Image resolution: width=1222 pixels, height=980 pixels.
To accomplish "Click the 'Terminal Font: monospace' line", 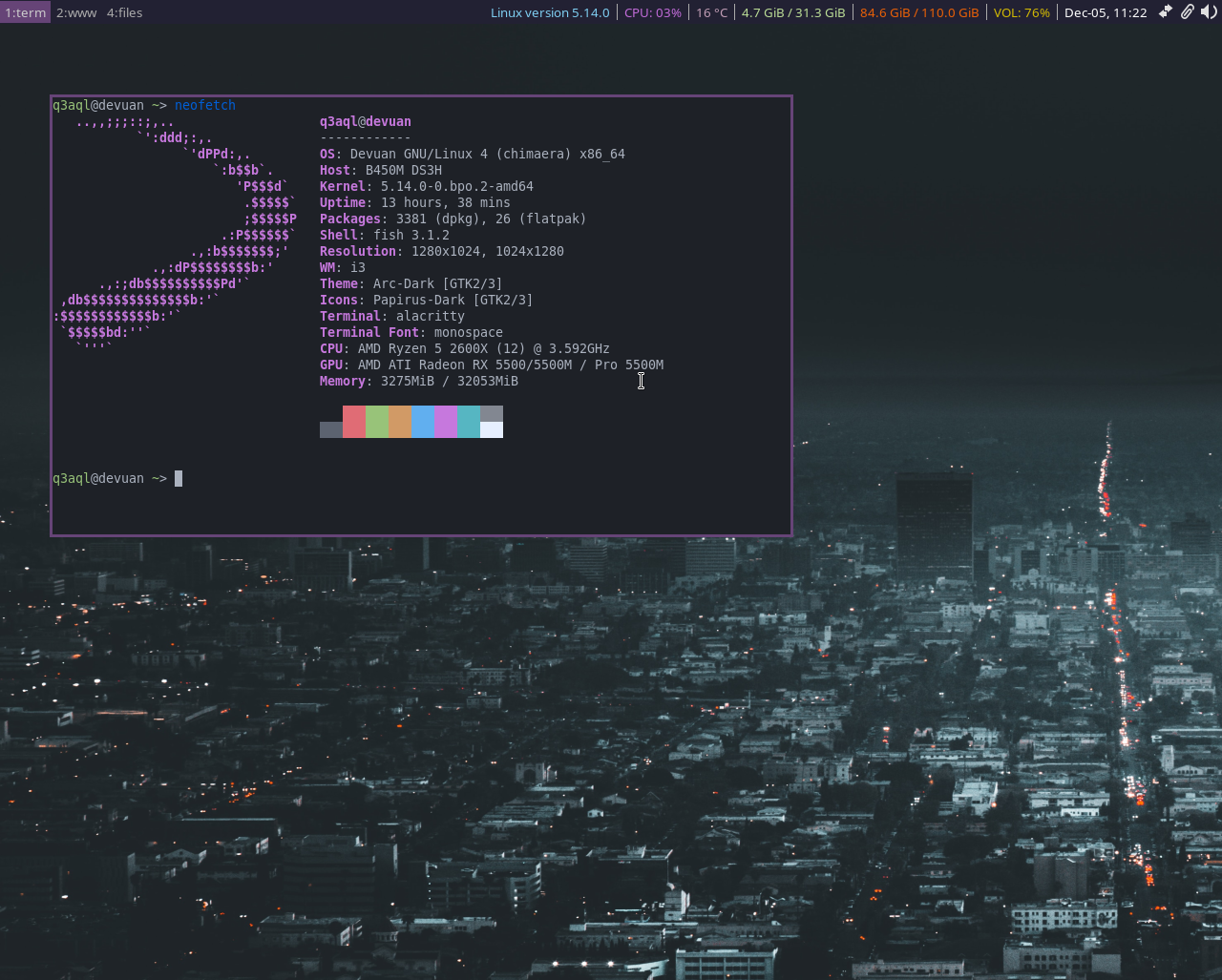I will coord(411,332).
